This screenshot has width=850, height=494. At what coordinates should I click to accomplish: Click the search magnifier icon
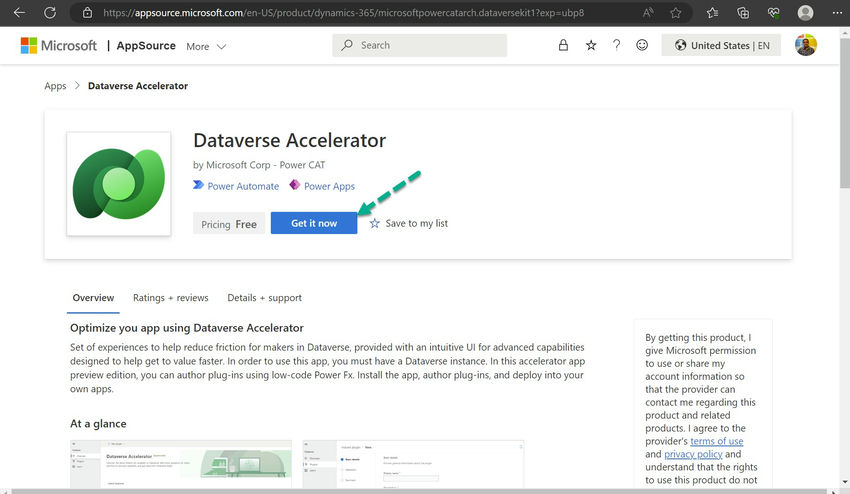(347, 45)
